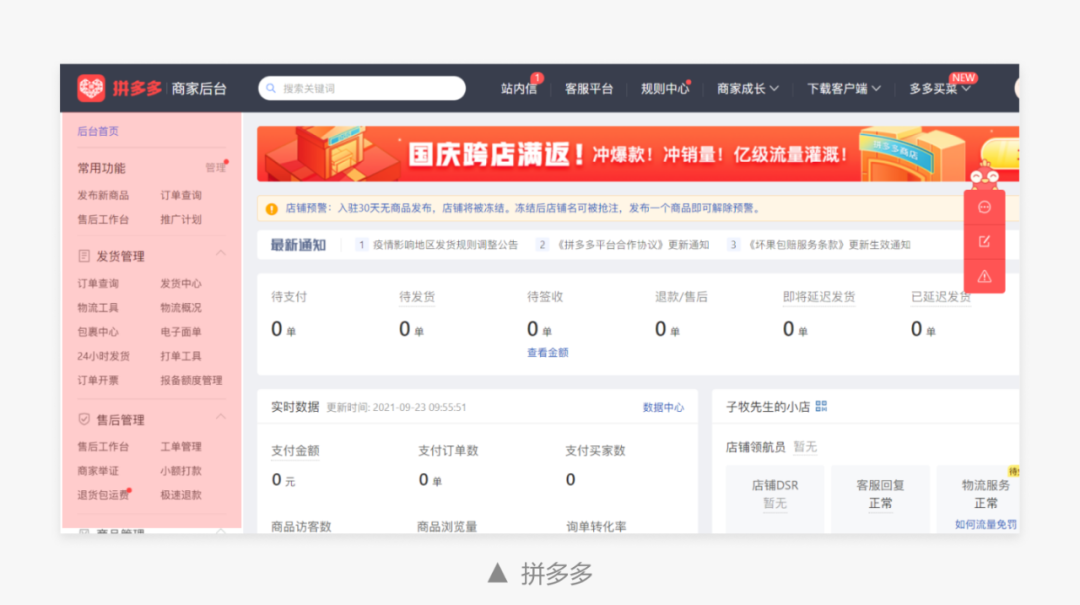Open 数据中心 link
Viewport: 1080px width, 605px height.
click(663, 407)
